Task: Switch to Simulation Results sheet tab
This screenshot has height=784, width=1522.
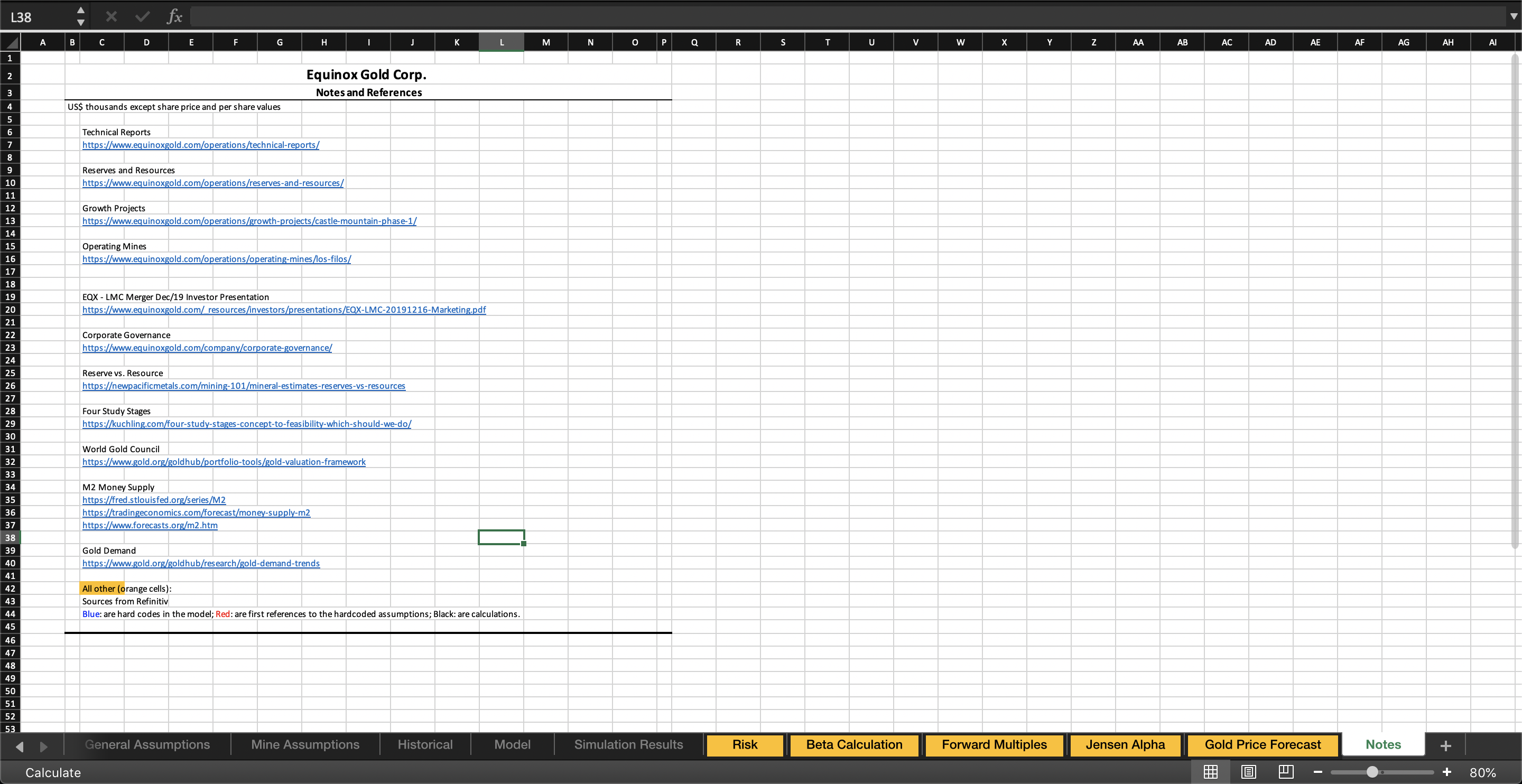Action: [629, 744]
